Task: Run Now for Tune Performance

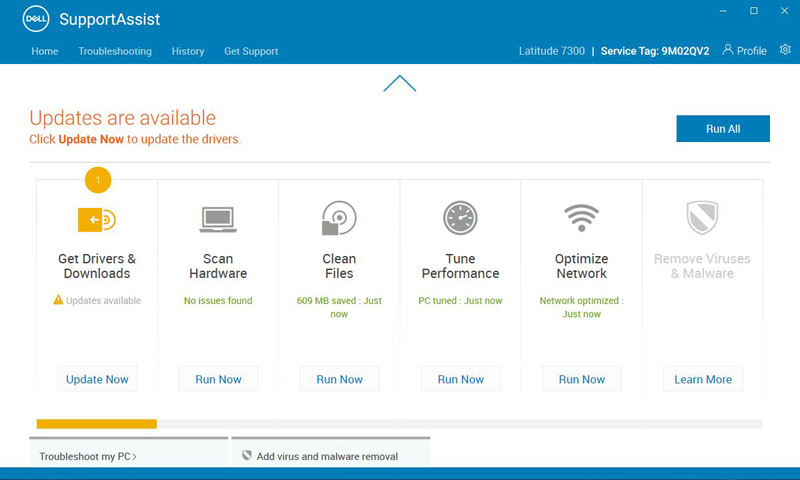Action: tap(461, 379)
